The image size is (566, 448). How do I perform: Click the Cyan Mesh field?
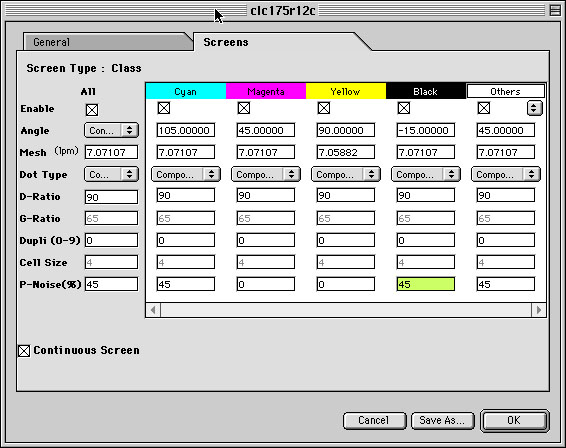186,152
